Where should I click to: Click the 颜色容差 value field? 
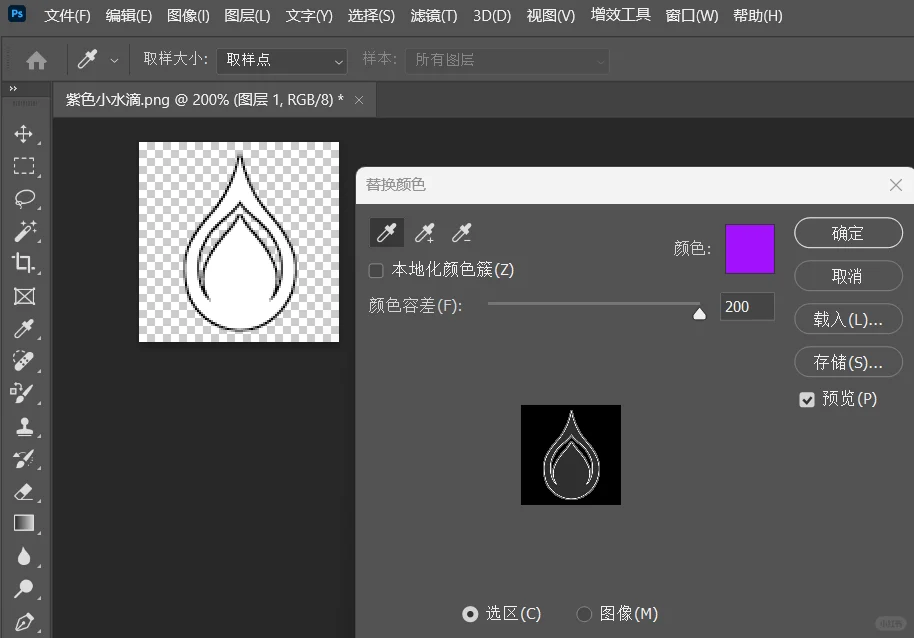747,307
